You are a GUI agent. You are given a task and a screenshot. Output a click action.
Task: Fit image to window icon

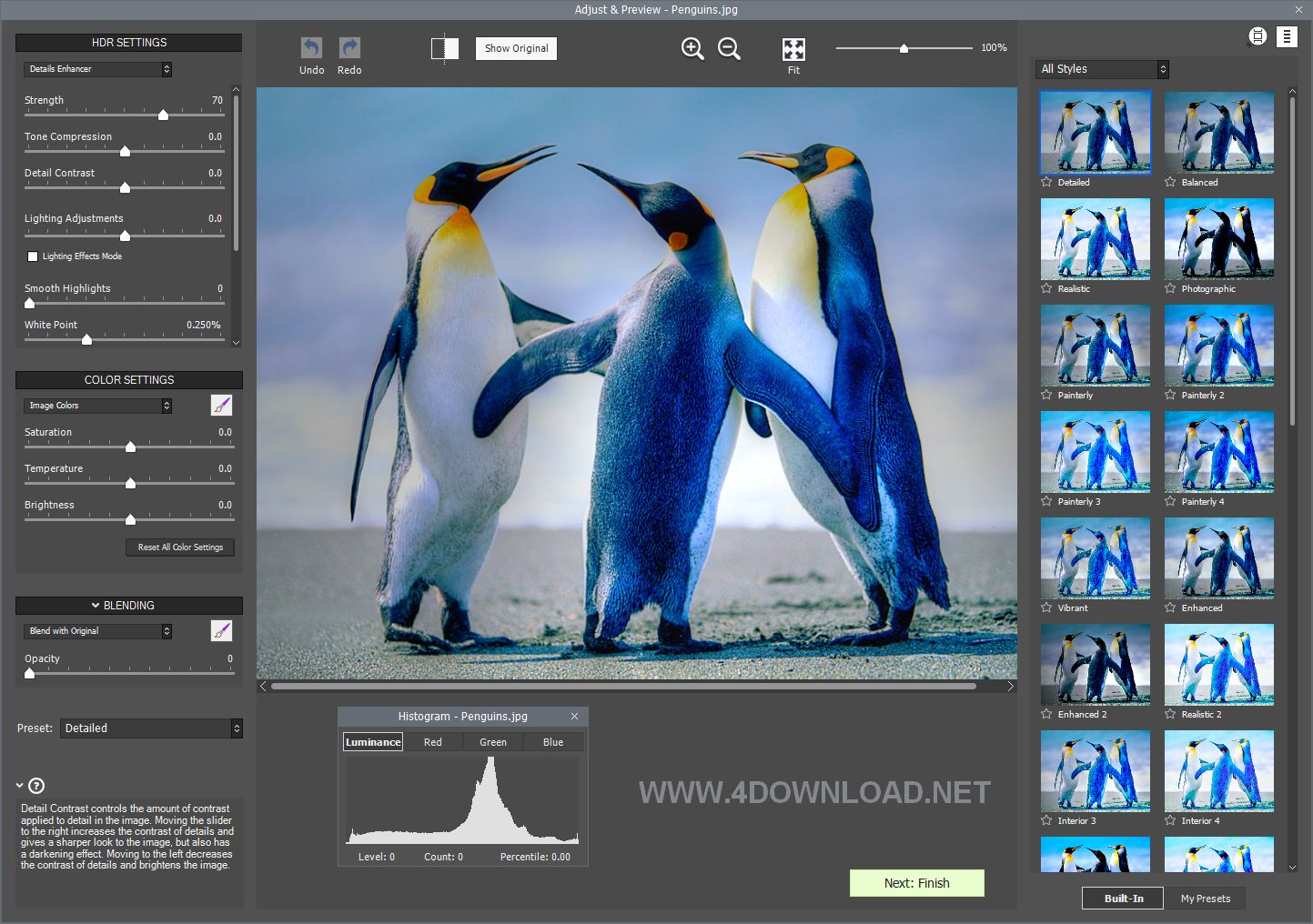pyautogui.click(x=793, y=49)
